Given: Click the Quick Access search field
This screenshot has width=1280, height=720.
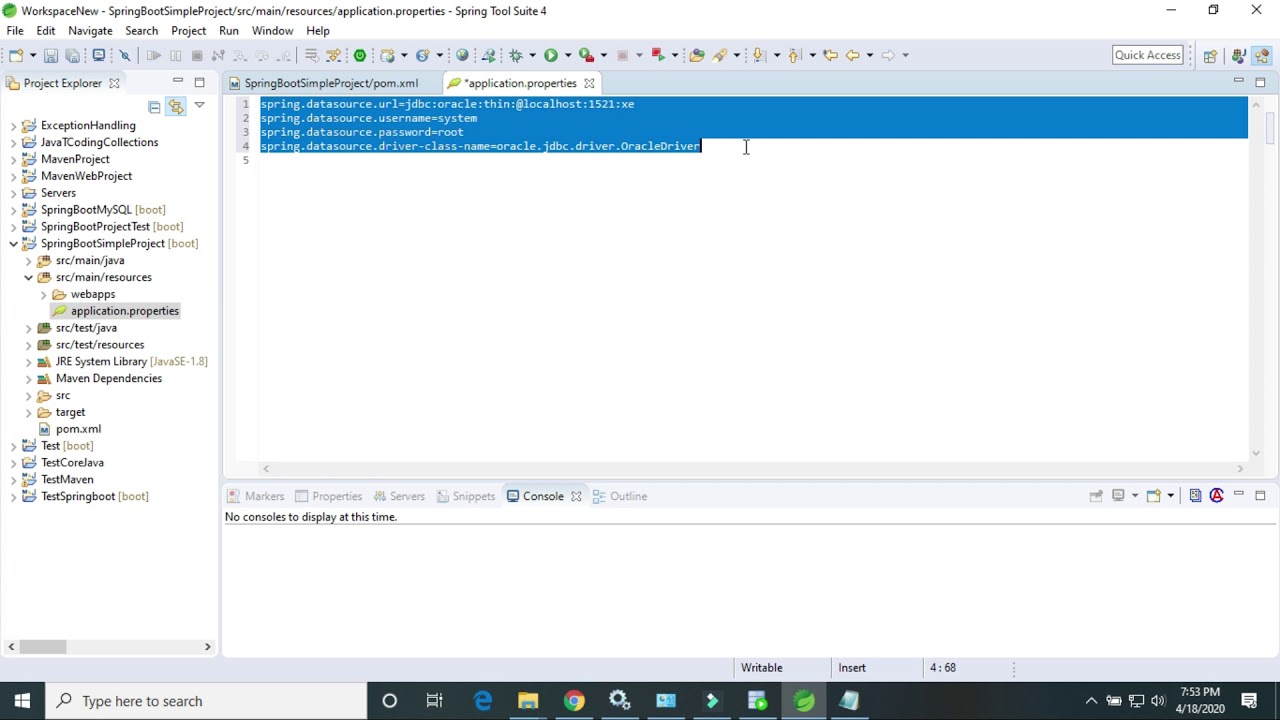Looking at the screenshot, I should tap(1148, 55).
